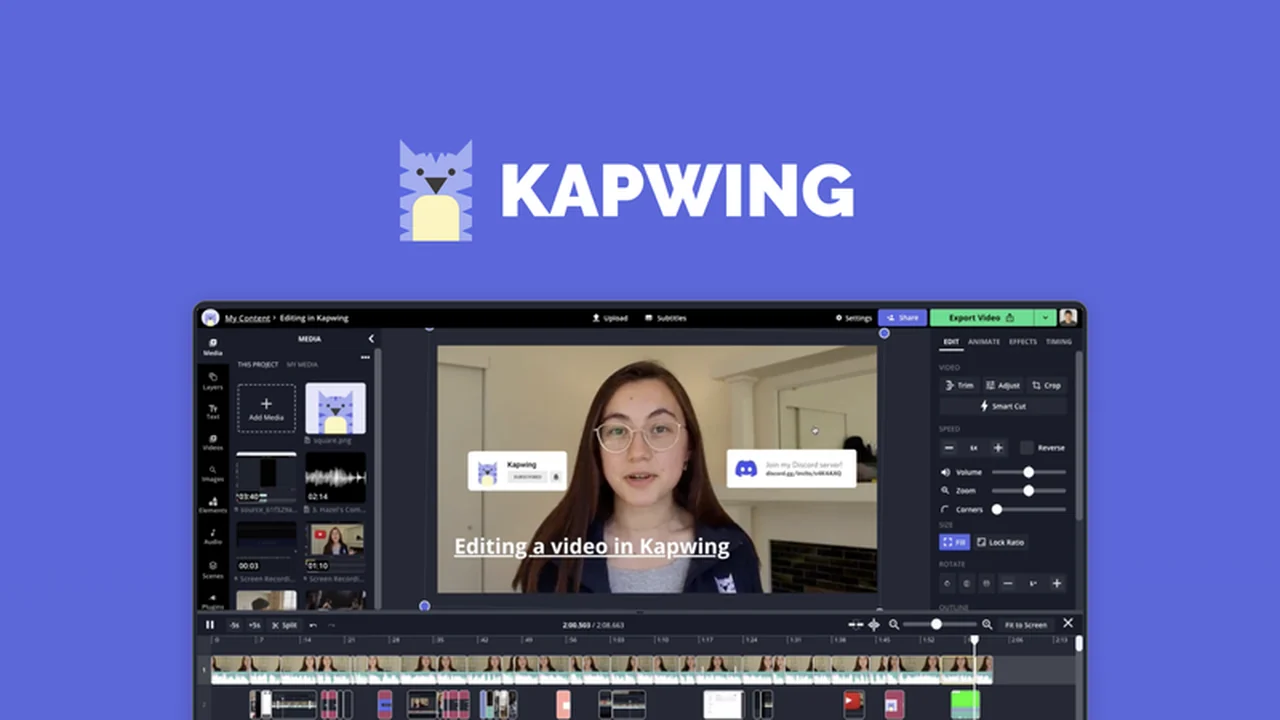The width and height of the screenshot is (1280, 720).
Task: Enable the Reverse checkbox
Action: (x=1026, y=448)
